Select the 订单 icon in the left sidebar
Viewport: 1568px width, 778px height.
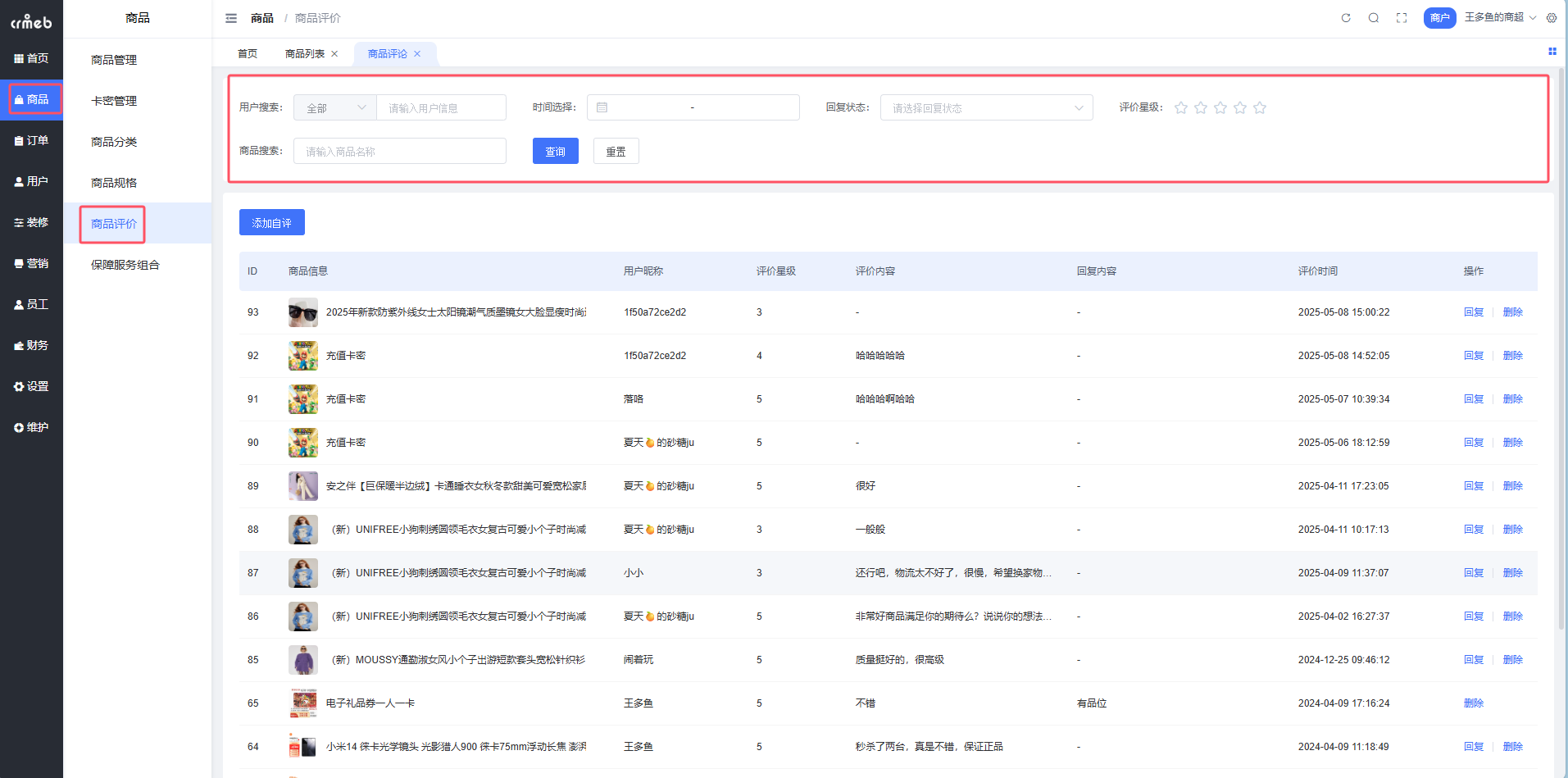pyautogui.click(x=32, y=139)
